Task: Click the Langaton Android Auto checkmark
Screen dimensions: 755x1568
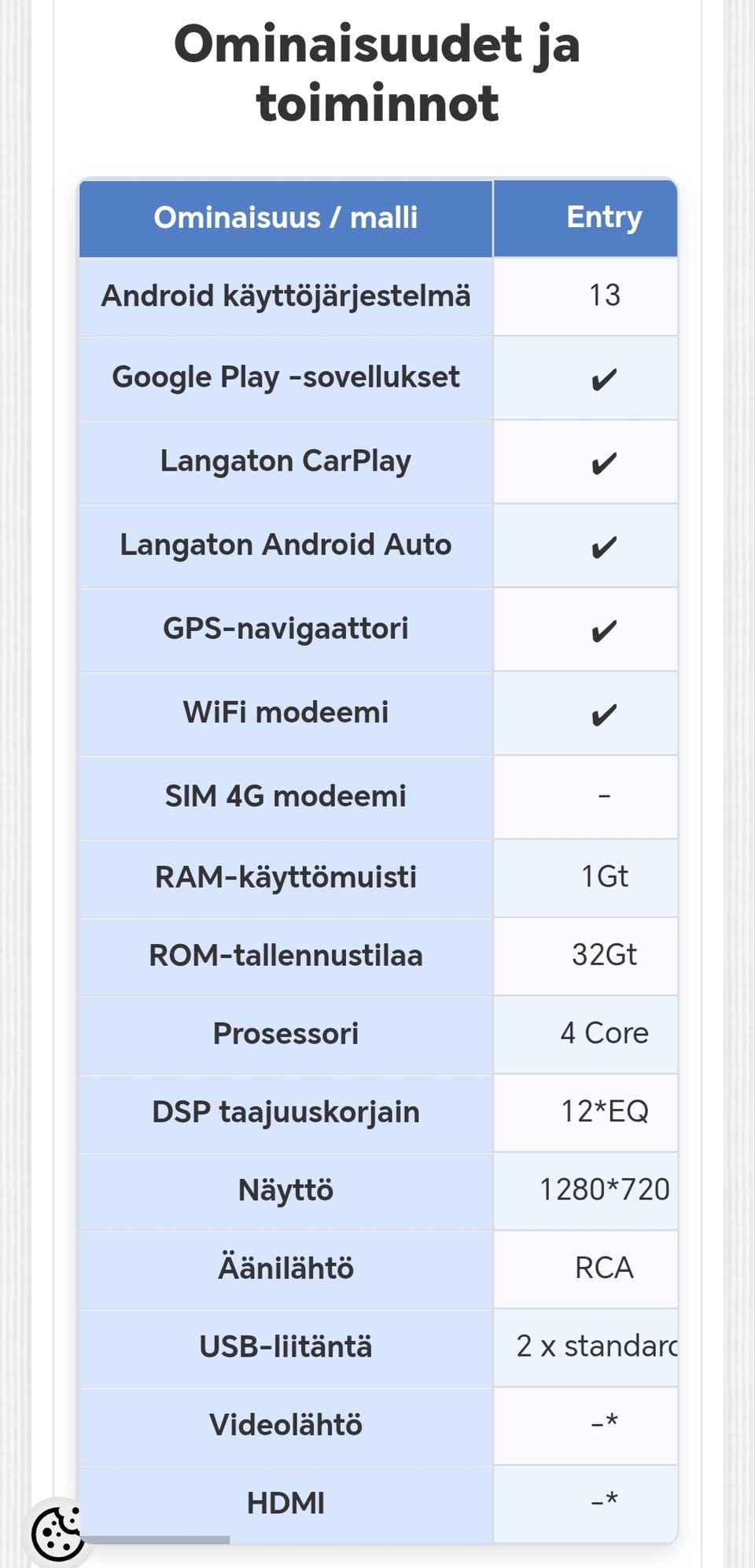Action: (x=603, y=547)
